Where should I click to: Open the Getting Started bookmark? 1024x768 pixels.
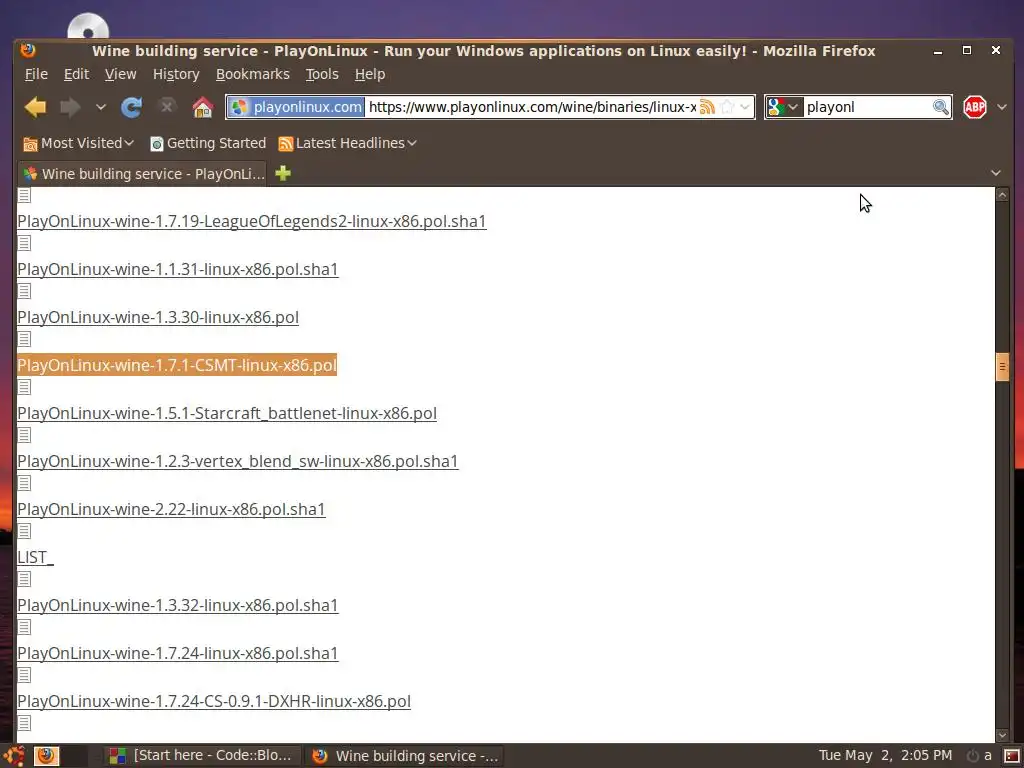208,143
